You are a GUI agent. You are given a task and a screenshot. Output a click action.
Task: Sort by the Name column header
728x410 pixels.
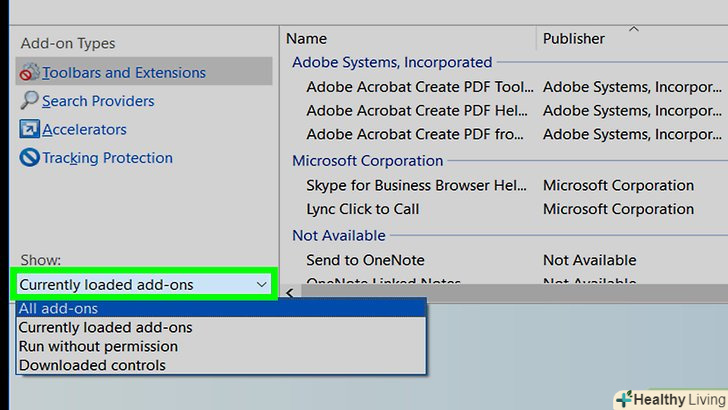coord(306,39)
